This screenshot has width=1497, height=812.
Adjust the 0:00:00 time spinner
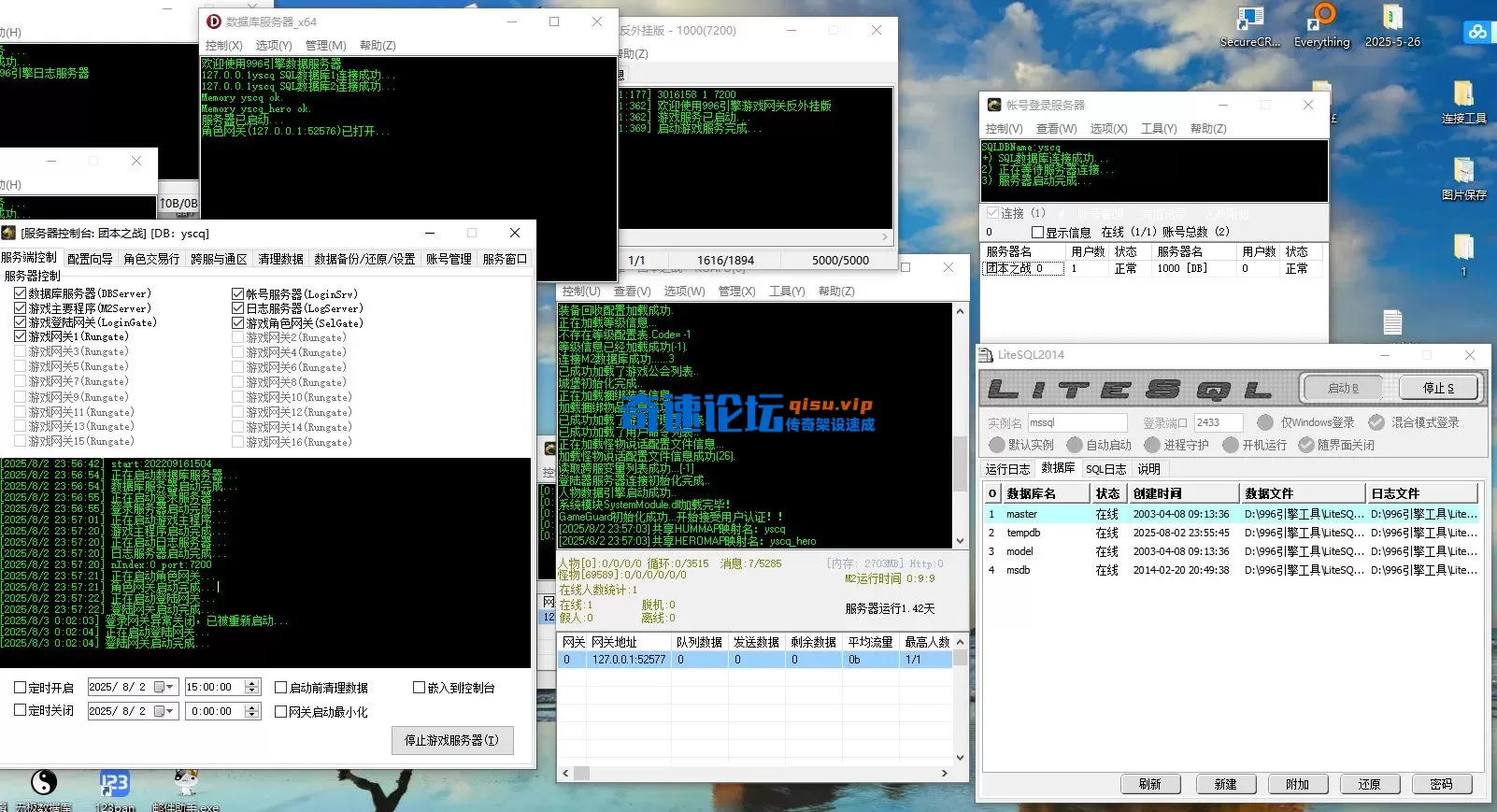click(x=251, y=711)
